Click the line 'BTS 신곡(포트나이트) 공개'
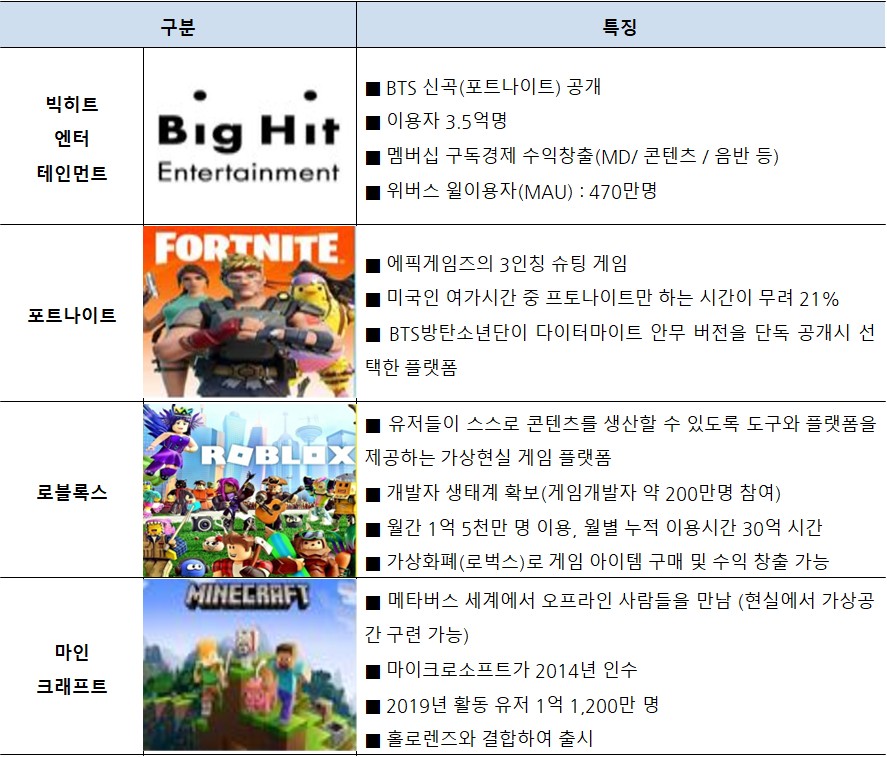This screenshot has height=757, width=887. click(x=483, y=87)
